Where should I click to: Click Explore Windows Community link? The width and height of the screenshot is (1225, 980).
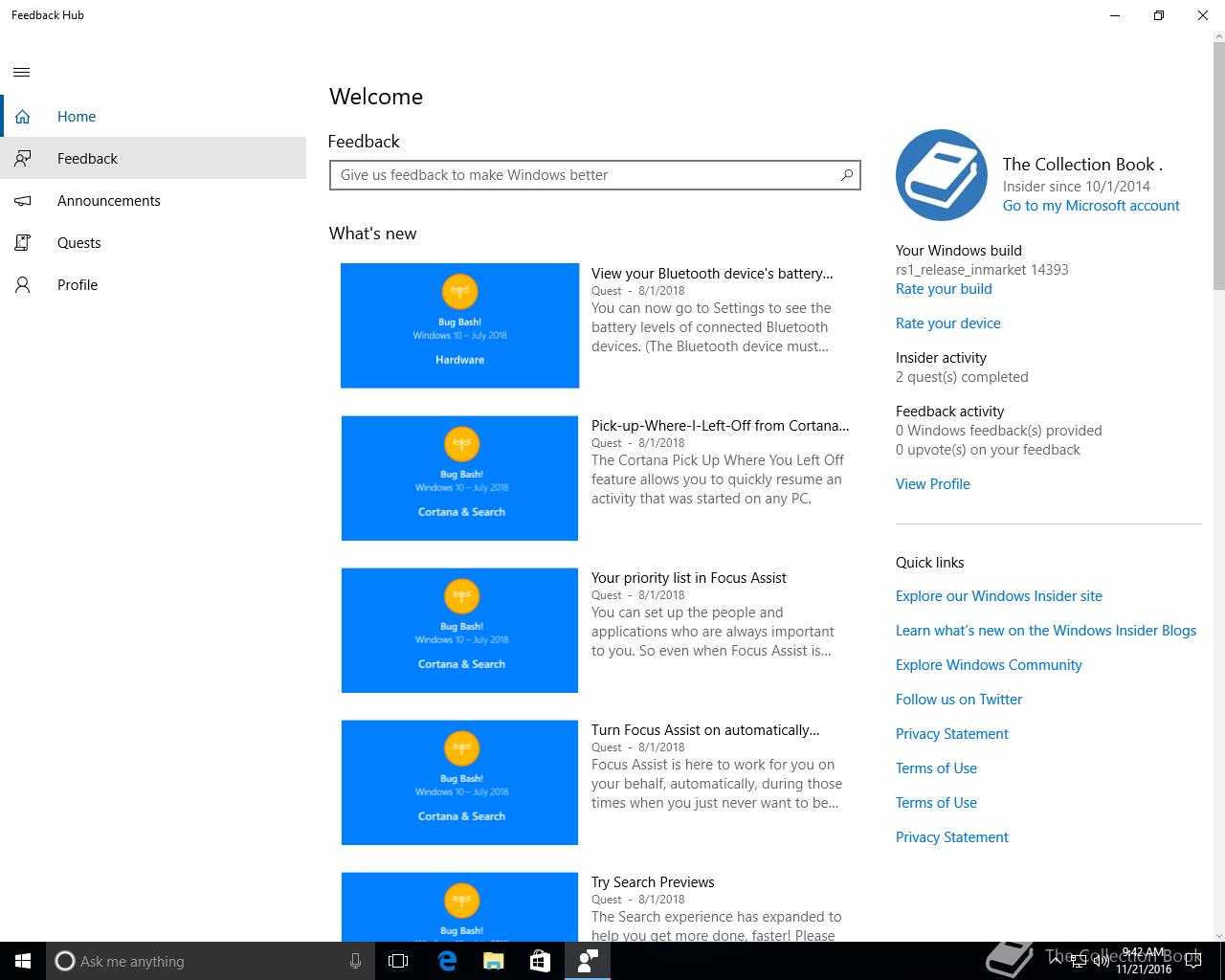point(989,665)
